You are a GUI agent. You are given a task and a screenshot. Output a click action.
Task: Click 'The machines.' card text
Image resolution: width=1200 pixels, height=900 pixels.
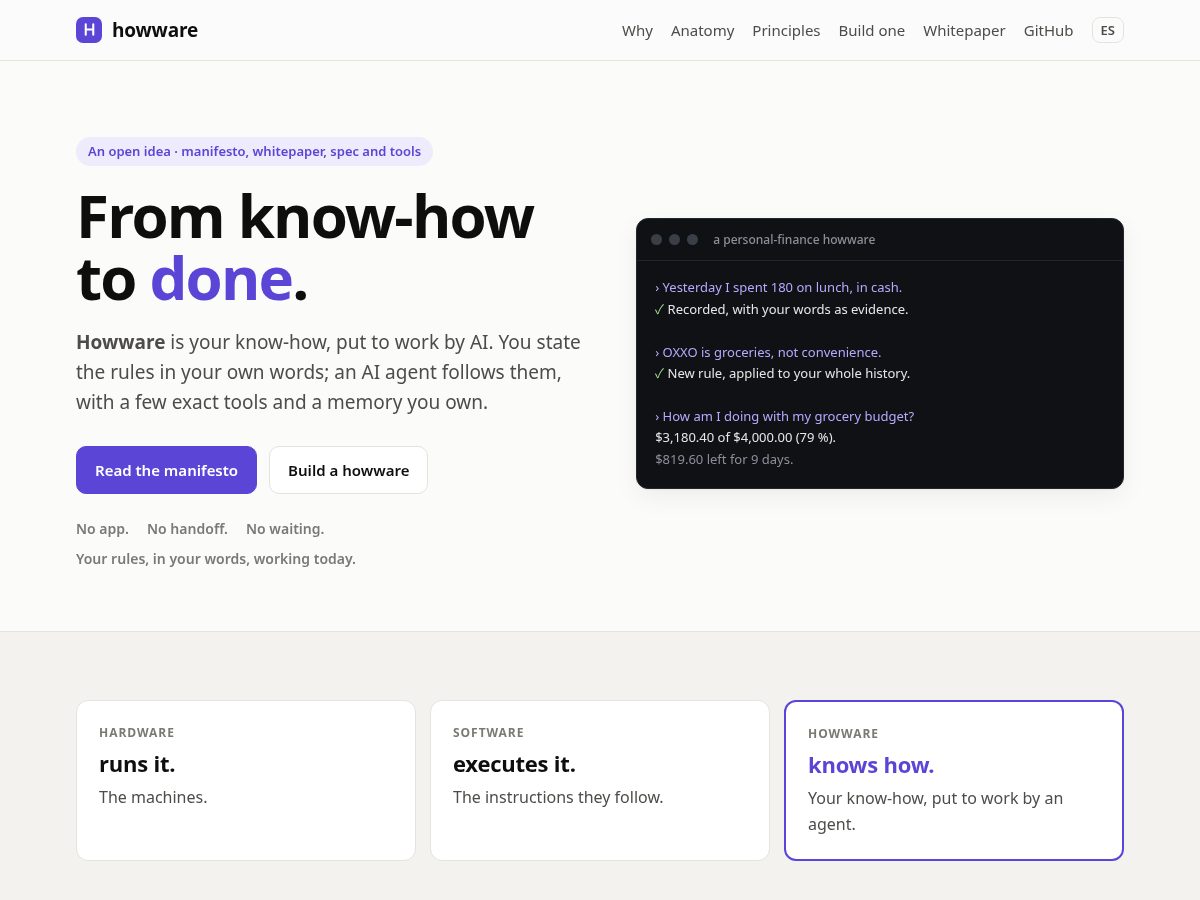(153, 797)
